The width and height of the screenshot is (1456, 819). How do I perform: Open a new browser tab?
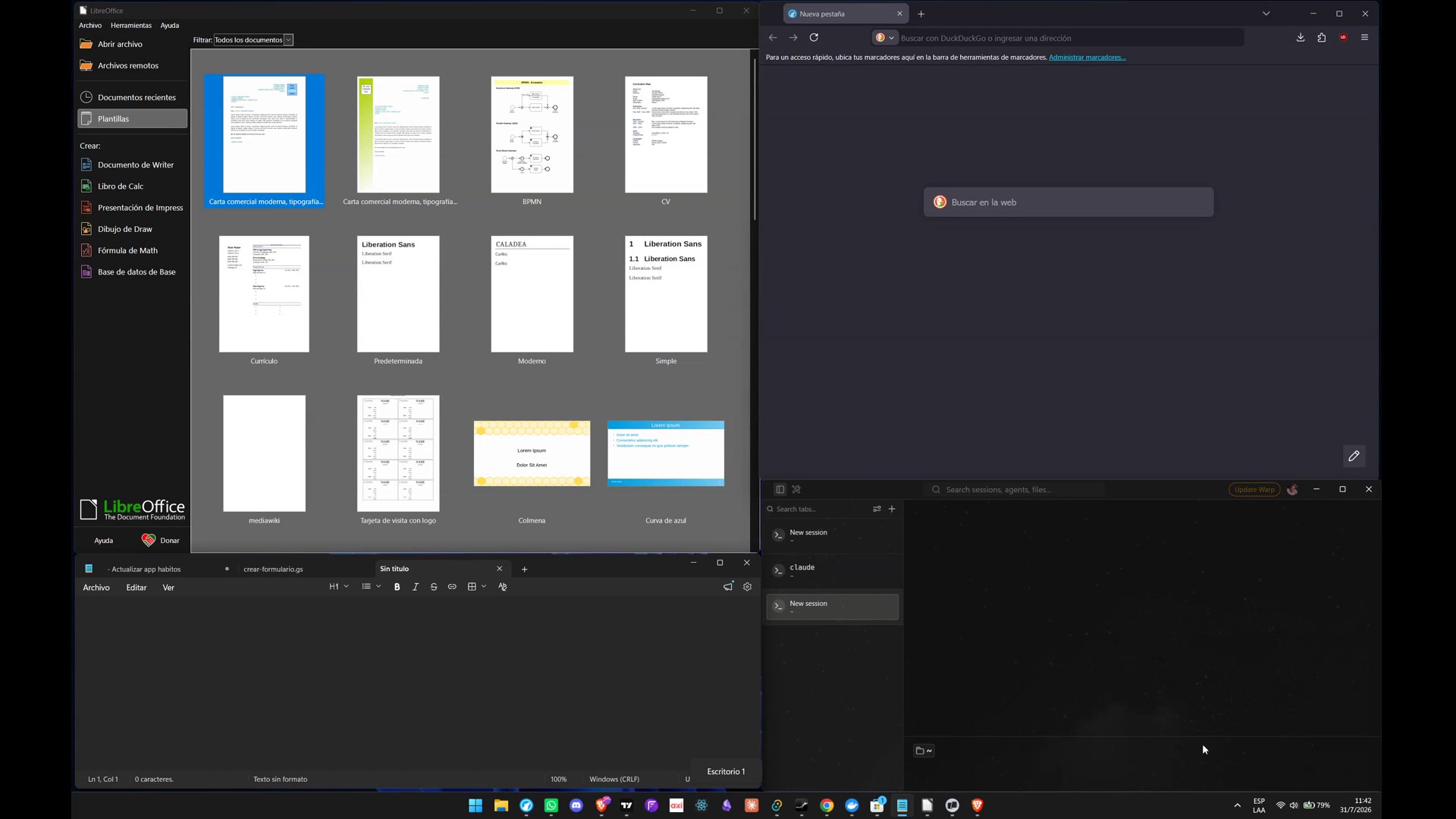click(x=921, y=14)
